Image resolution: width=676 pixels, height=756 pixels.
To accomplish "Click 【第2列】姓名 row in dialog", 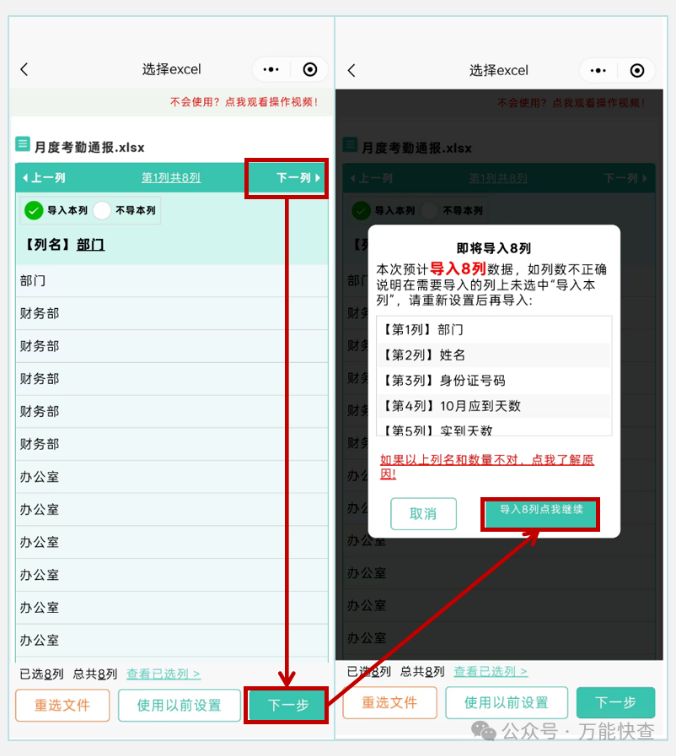I will pos(494,355).
